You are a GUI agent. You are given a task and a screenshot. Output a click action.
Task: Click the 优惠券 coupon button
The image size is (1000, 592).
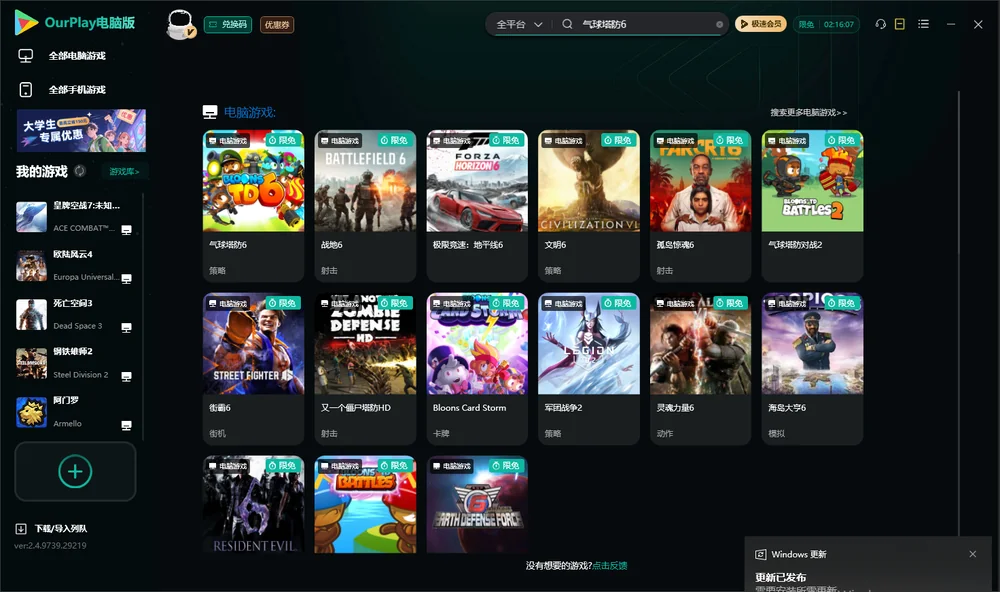[277, 25]
